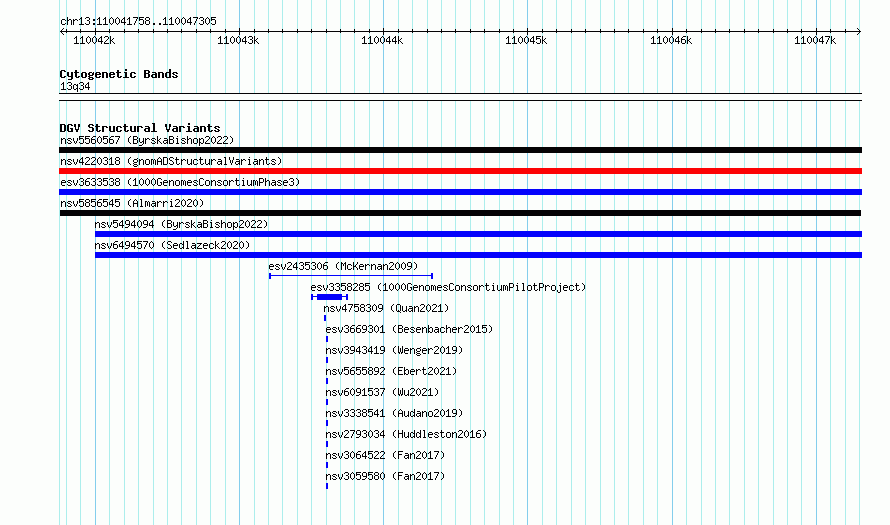The image size is (890, 525).
Task: Select the esv3358285 thick blue glyph
Action: coord(329,297)
